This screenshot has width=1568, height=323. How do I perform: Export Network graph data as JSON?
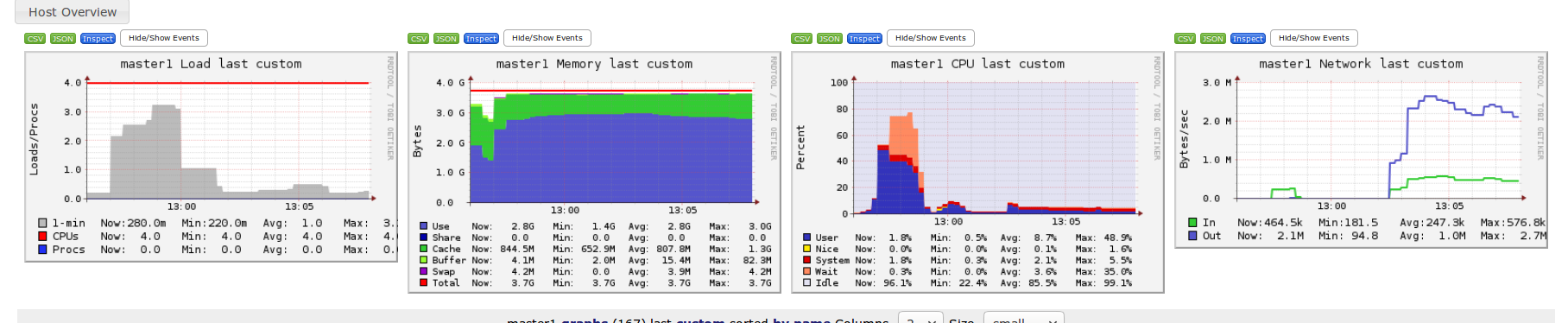1213,39
